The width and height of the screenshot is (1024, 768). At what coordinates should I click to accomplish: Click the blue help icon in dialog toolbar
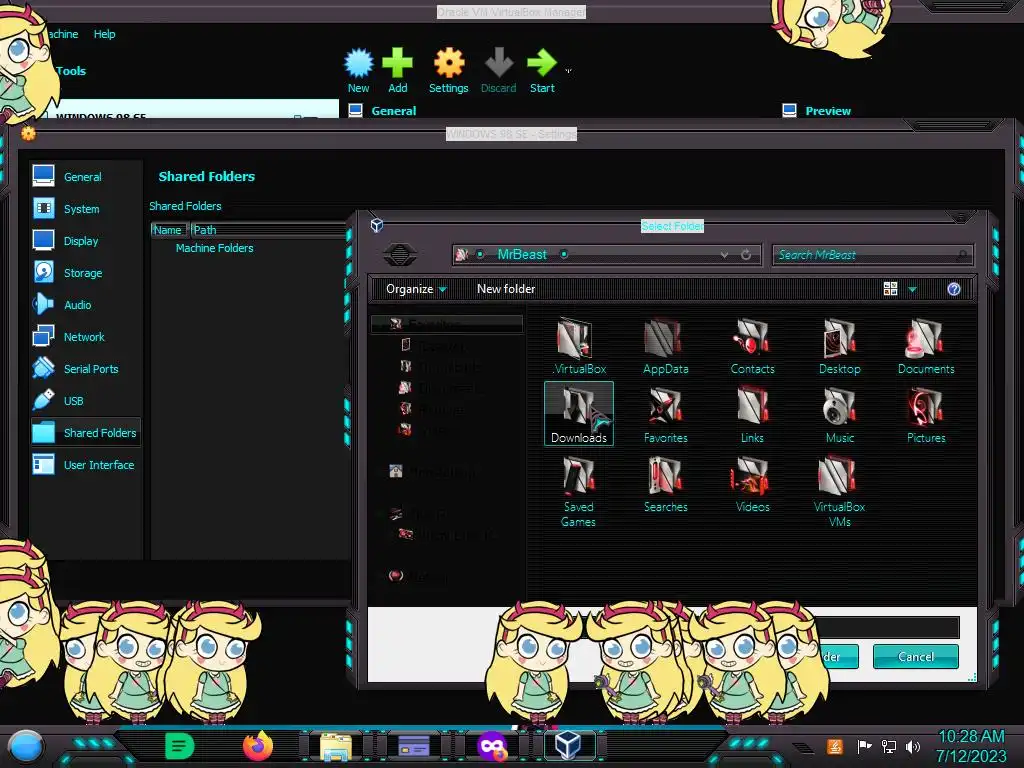pos(953,289)
